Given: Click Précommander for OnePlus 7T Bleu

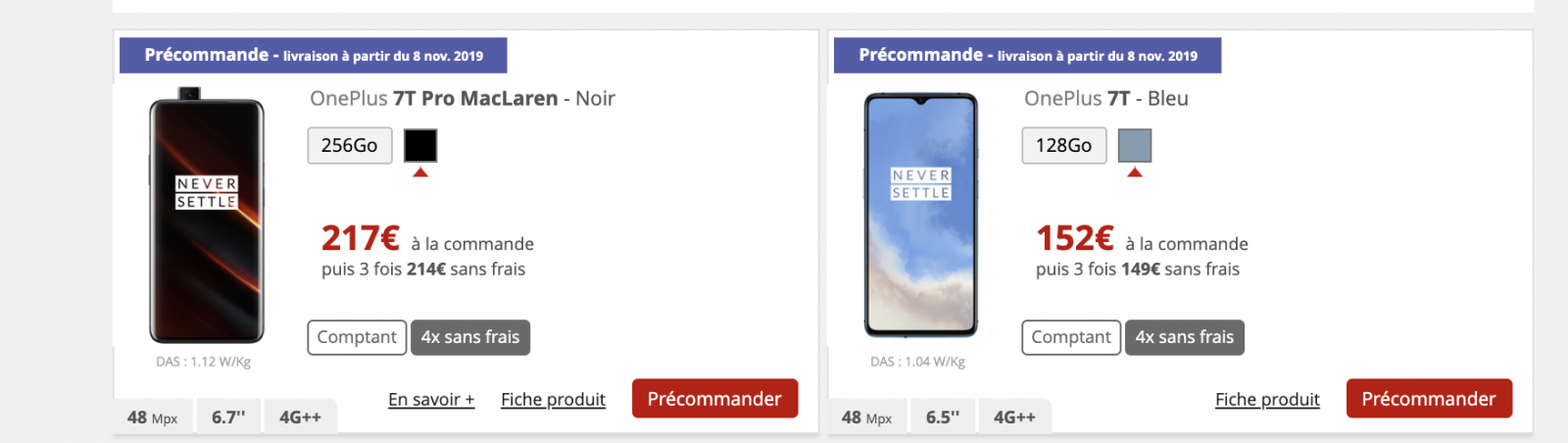Looking at the screenshot, I should click(1429, 399).
